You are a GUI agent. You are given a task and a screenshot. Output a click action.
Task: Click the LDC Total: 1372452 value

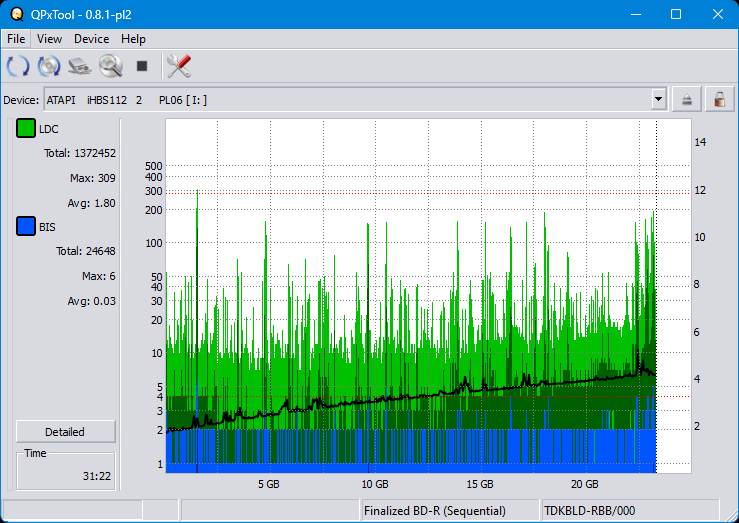[x=80, y=153]
